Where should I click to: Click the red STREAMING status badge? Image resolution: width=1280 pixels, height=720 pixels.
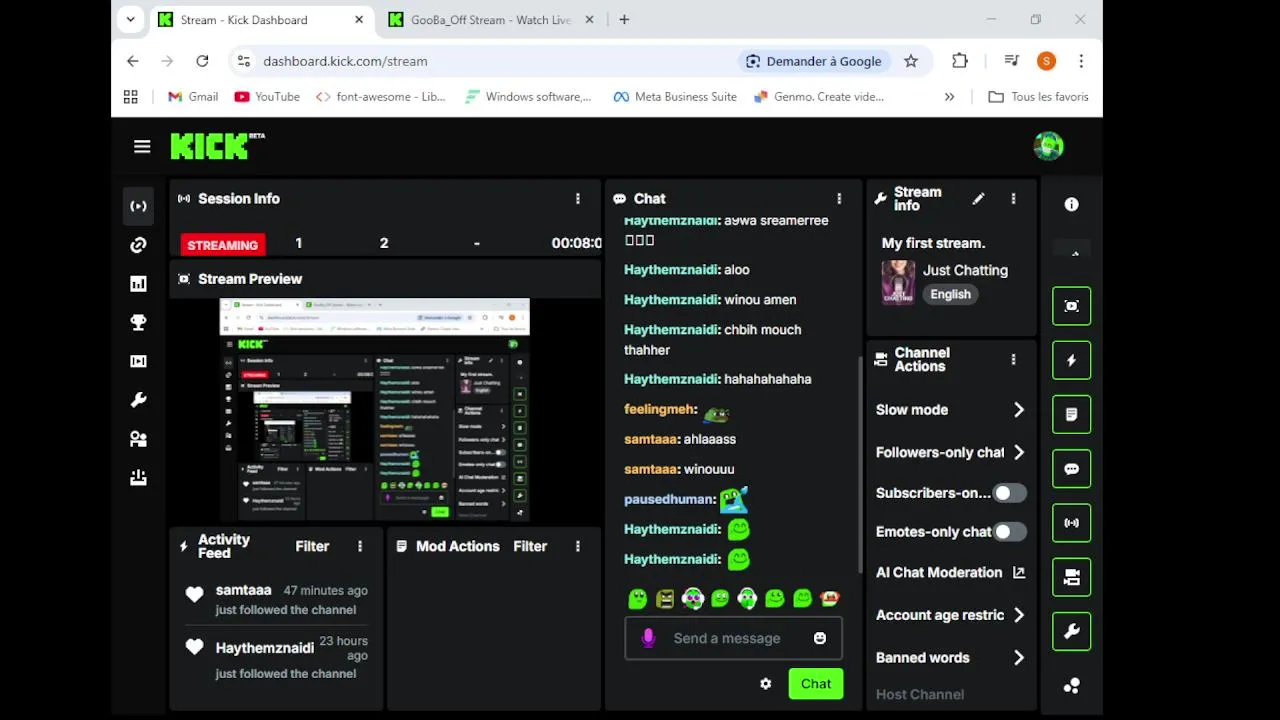point(222,245)
